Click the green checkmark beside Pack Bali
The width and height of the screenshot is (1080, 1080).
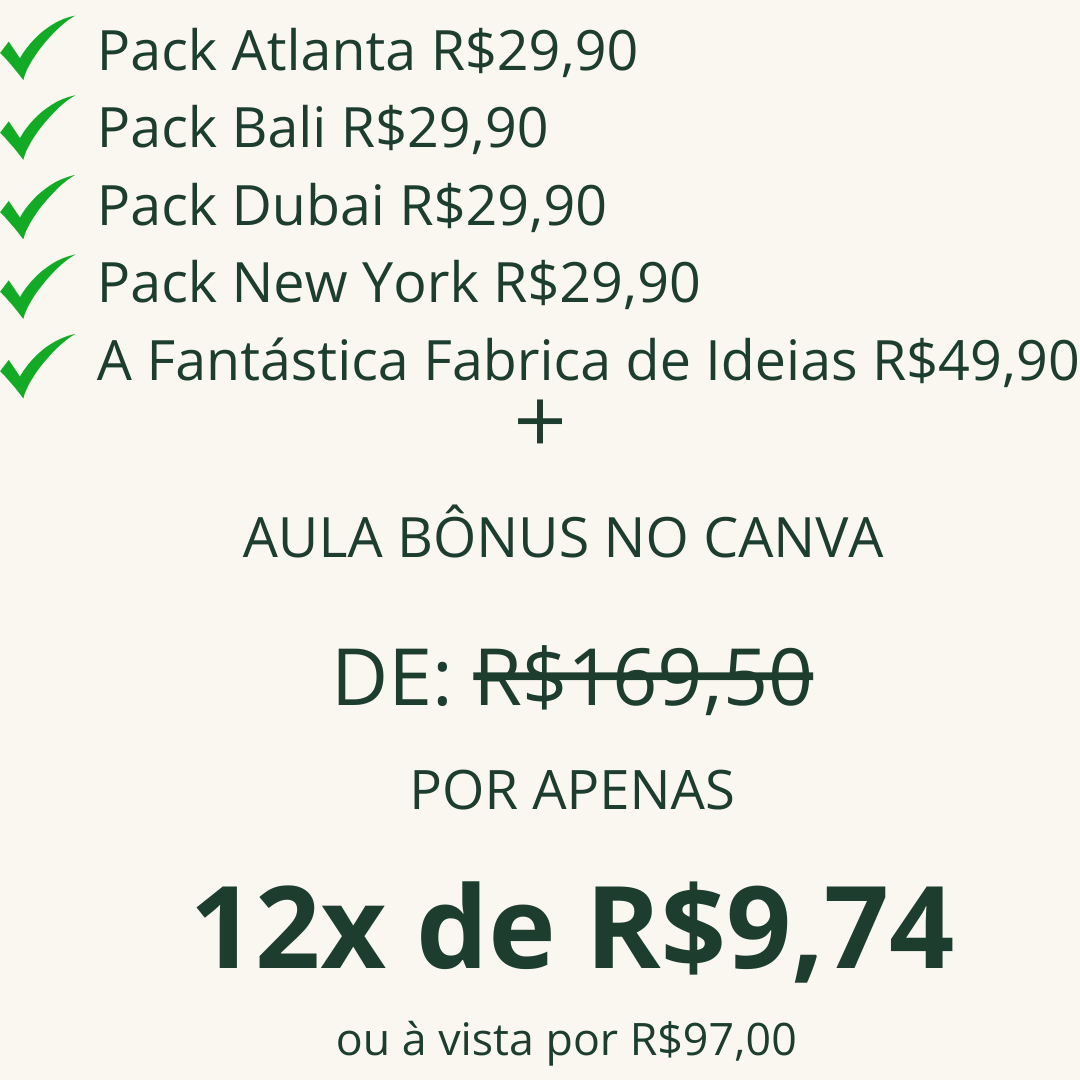37,127
